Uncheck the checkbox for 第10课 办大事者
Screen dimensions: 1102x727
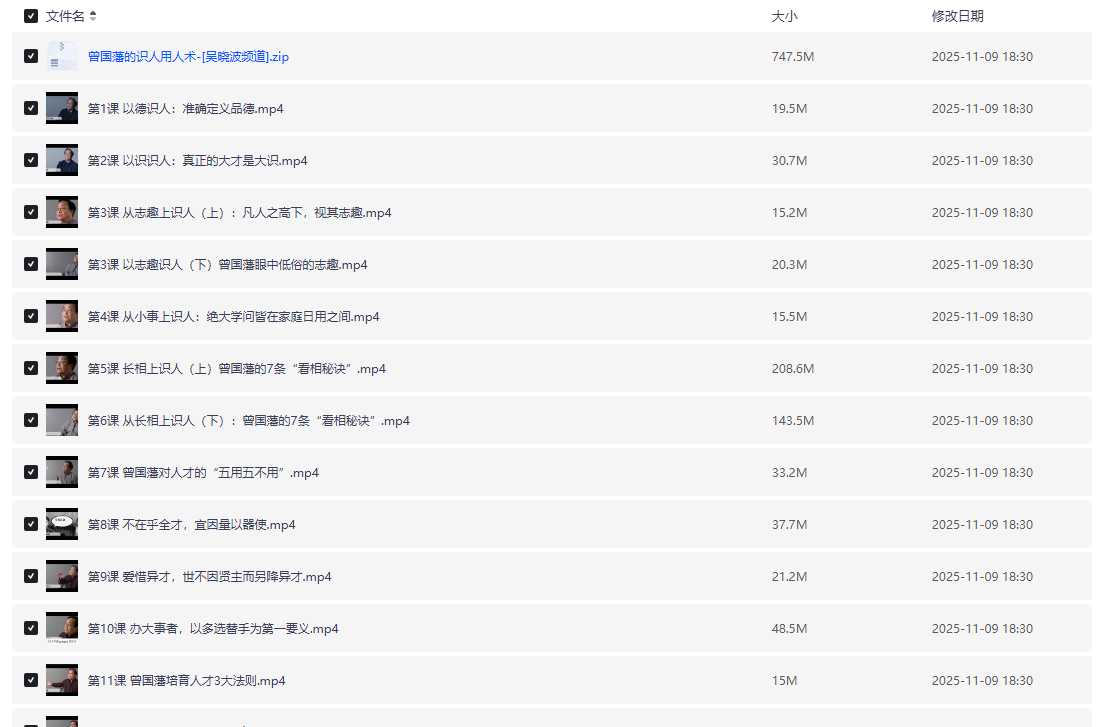[x=30, y=628]
